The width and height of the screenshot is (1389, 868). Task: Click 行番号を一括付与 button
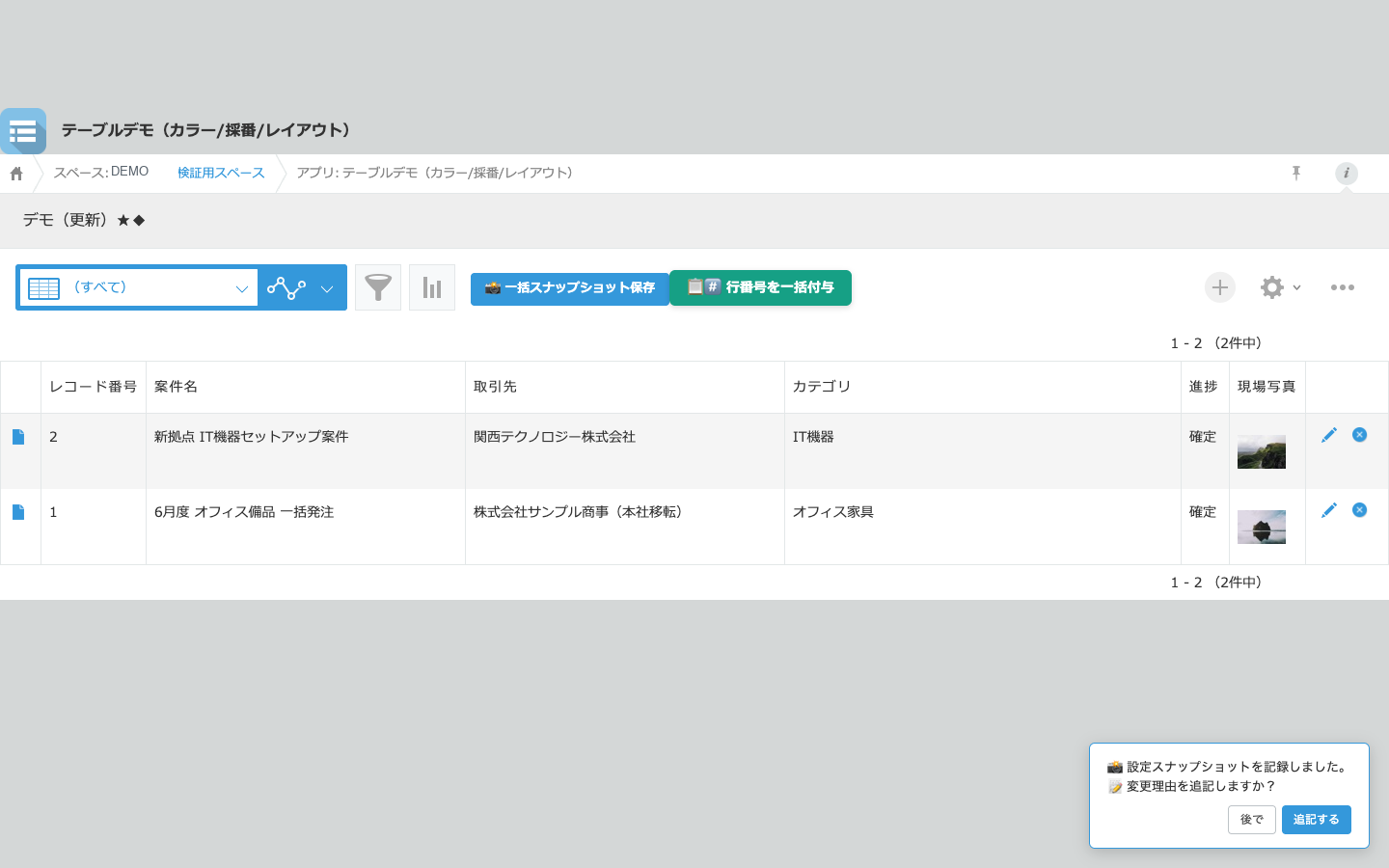[760, 287]
